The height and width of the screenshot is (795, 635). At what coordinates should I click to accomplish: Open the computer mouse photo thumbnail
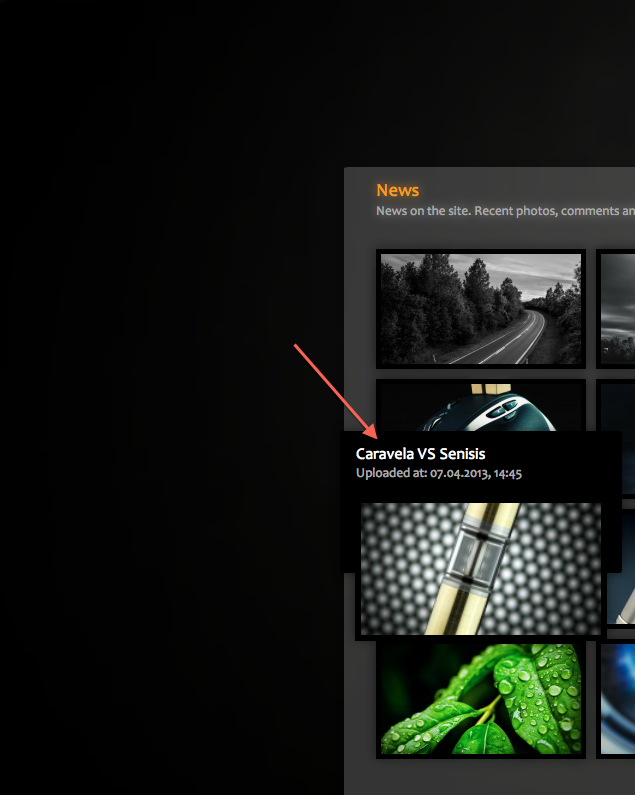(x=481, y=407)
